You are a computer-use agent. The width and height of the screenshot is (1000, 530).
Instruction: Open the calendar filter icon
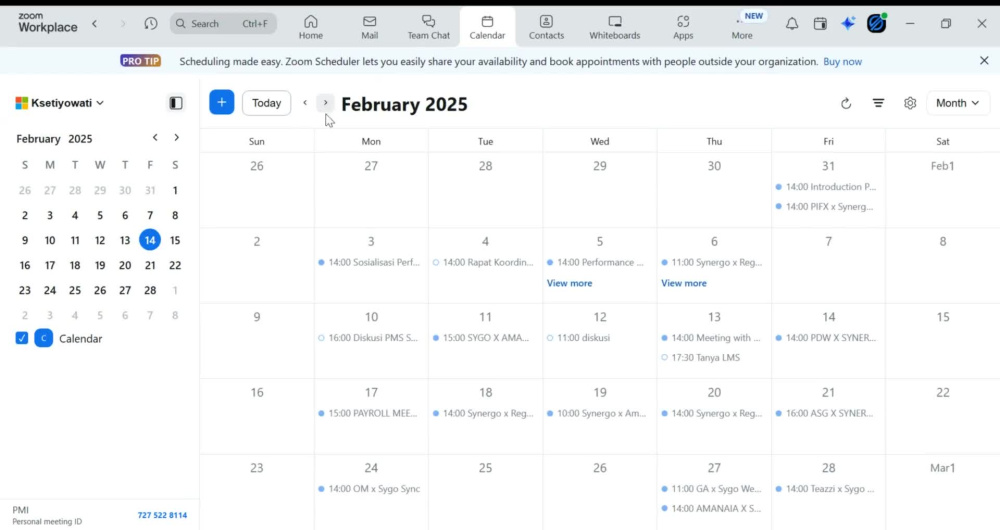tap(878, 103)
